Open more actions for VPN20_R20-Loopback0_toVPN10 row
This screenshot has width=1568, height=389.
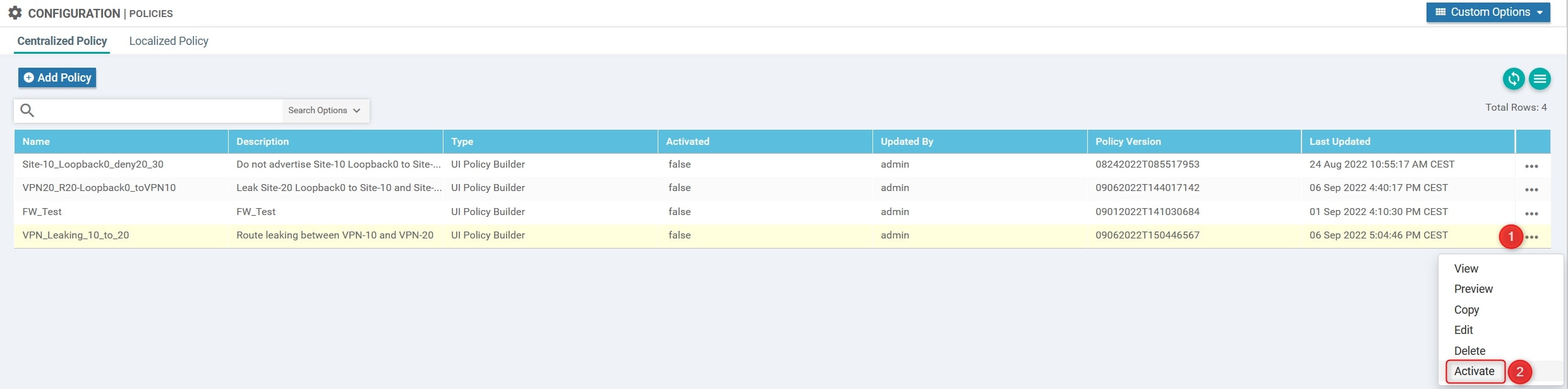[1531, 190]
